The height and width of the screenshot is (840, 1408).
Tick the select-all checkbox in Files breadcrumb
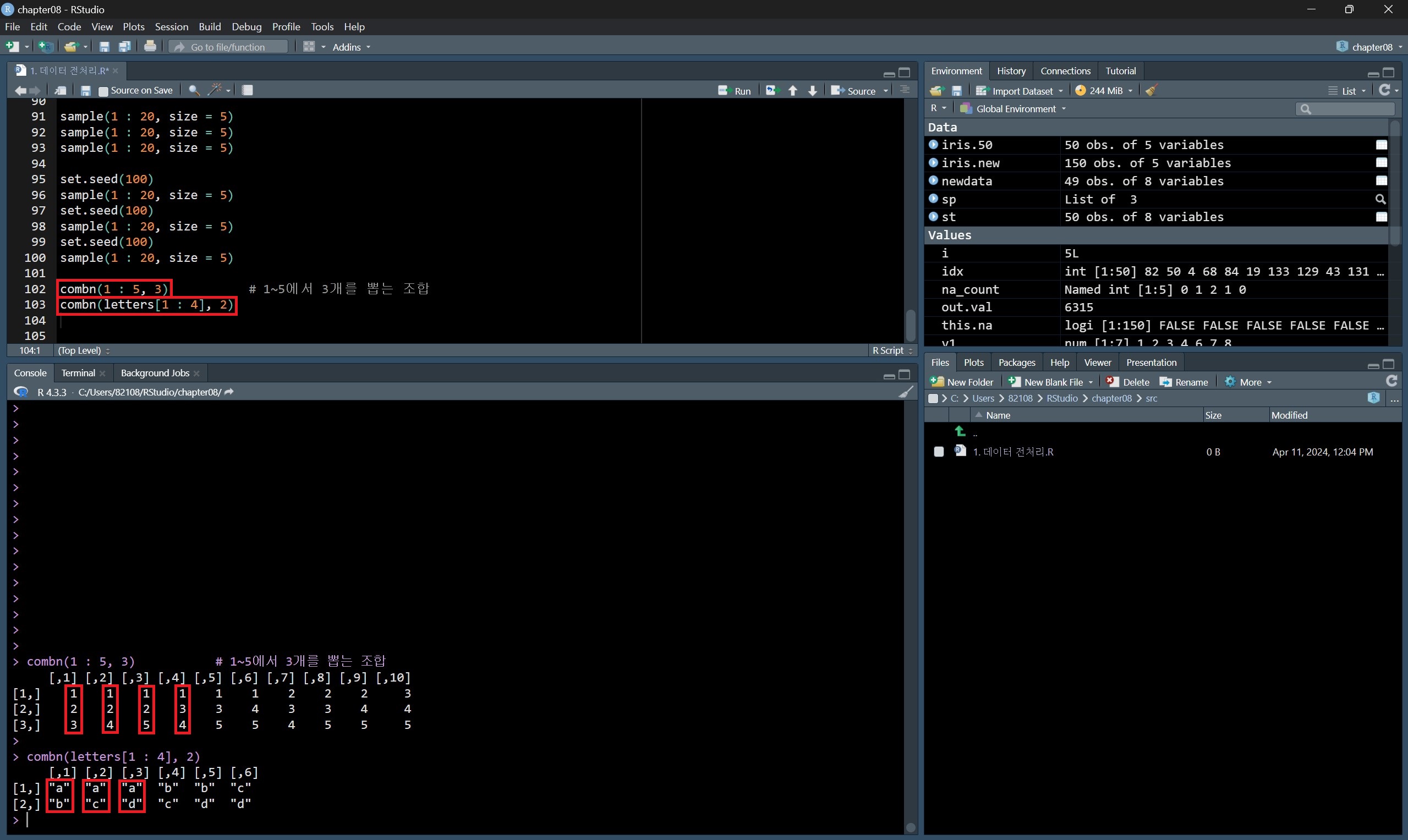[x=933, y=398]
